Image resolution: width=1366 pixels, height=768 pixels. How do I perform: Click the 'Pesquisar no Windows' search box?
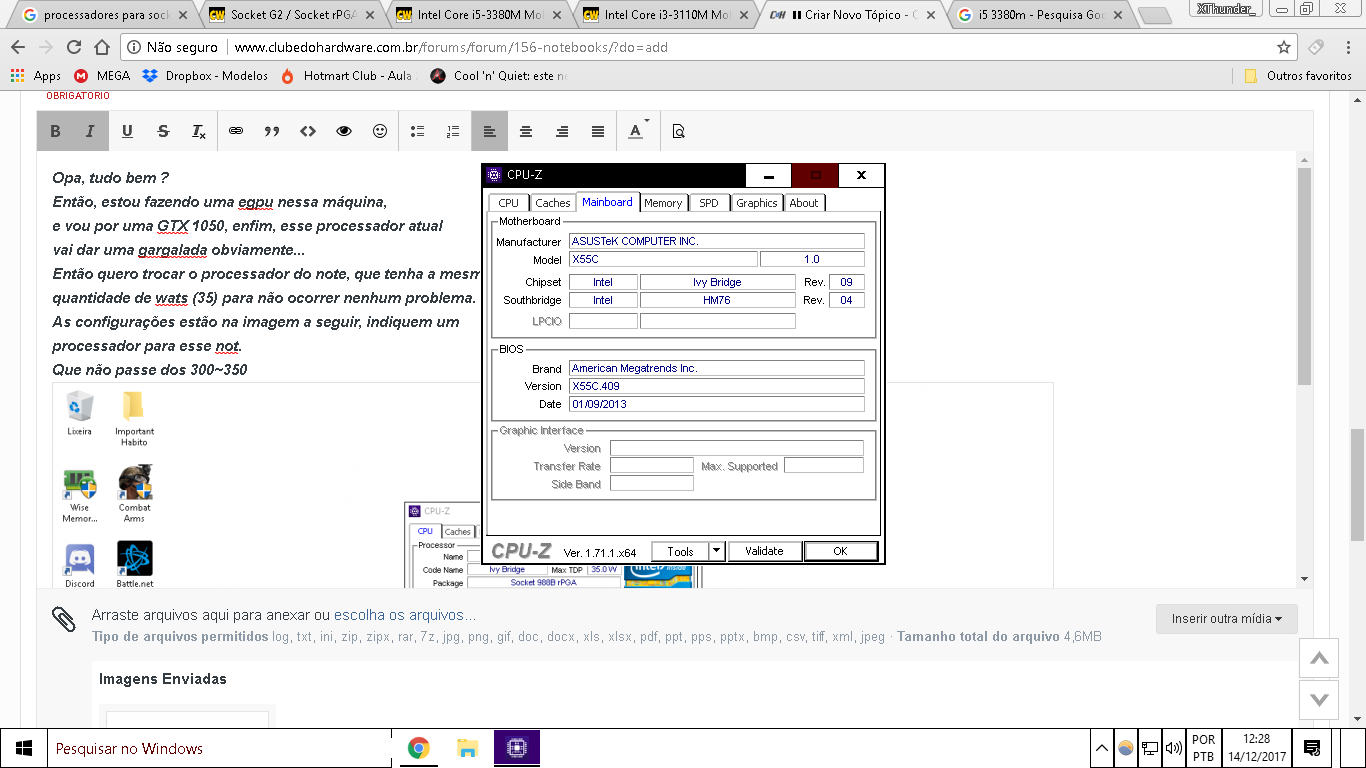click(x=219, y=748)
